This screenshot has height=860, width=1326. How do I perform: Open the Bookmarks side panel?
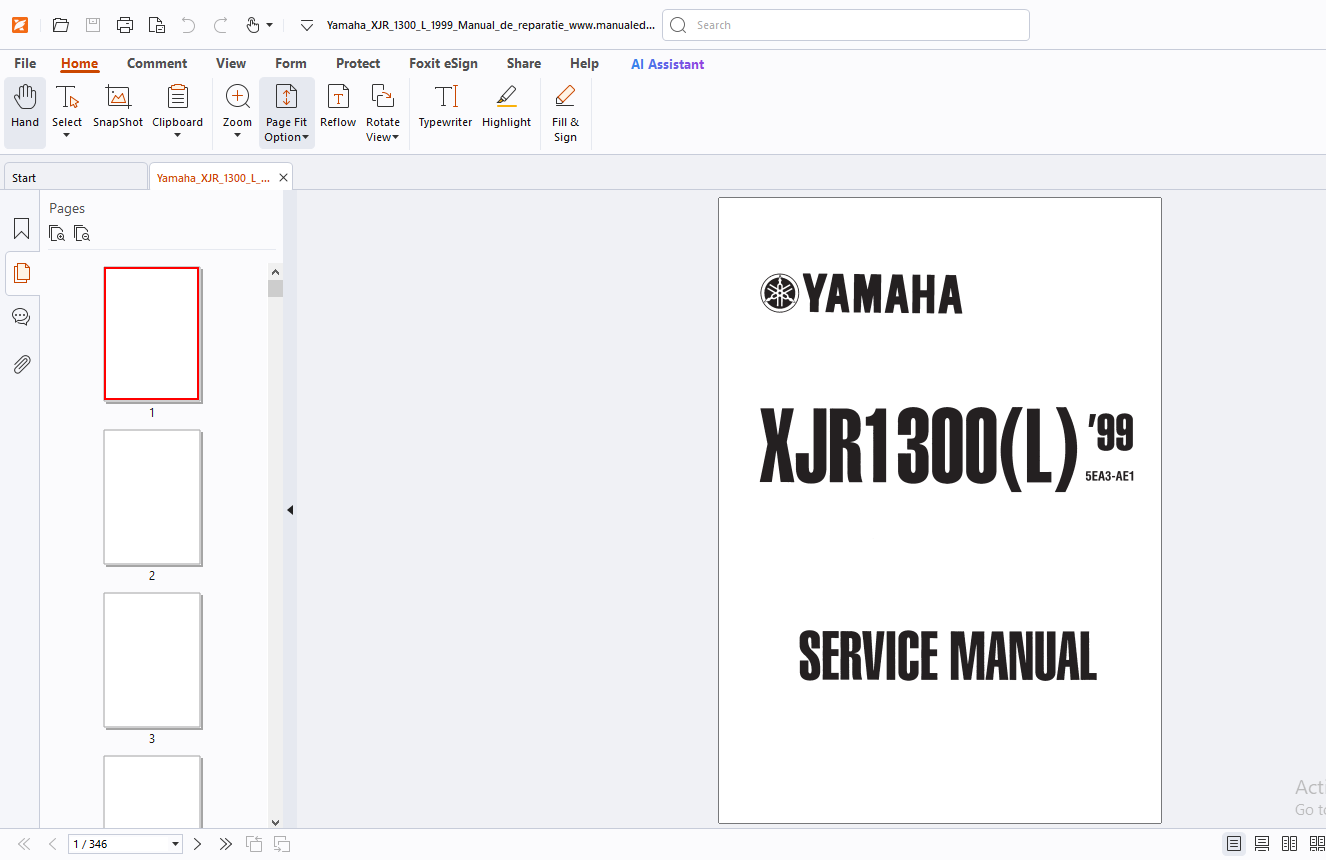[x=21, y=229]
